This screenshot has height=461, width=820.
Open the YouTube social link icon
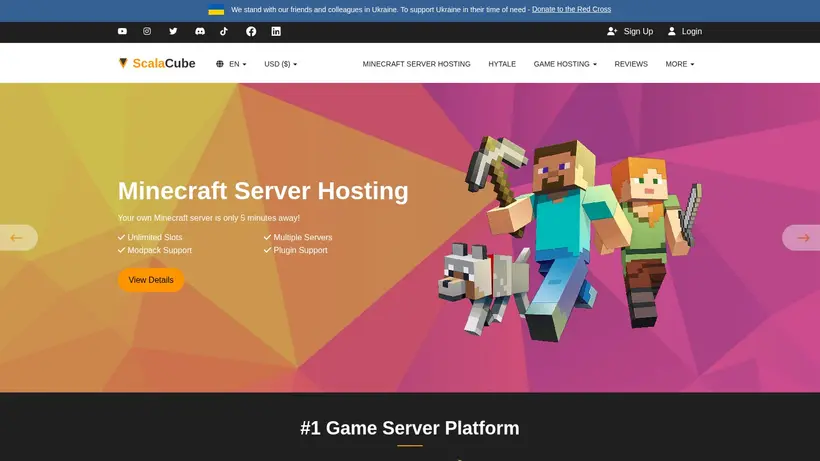tap(122, 31)
